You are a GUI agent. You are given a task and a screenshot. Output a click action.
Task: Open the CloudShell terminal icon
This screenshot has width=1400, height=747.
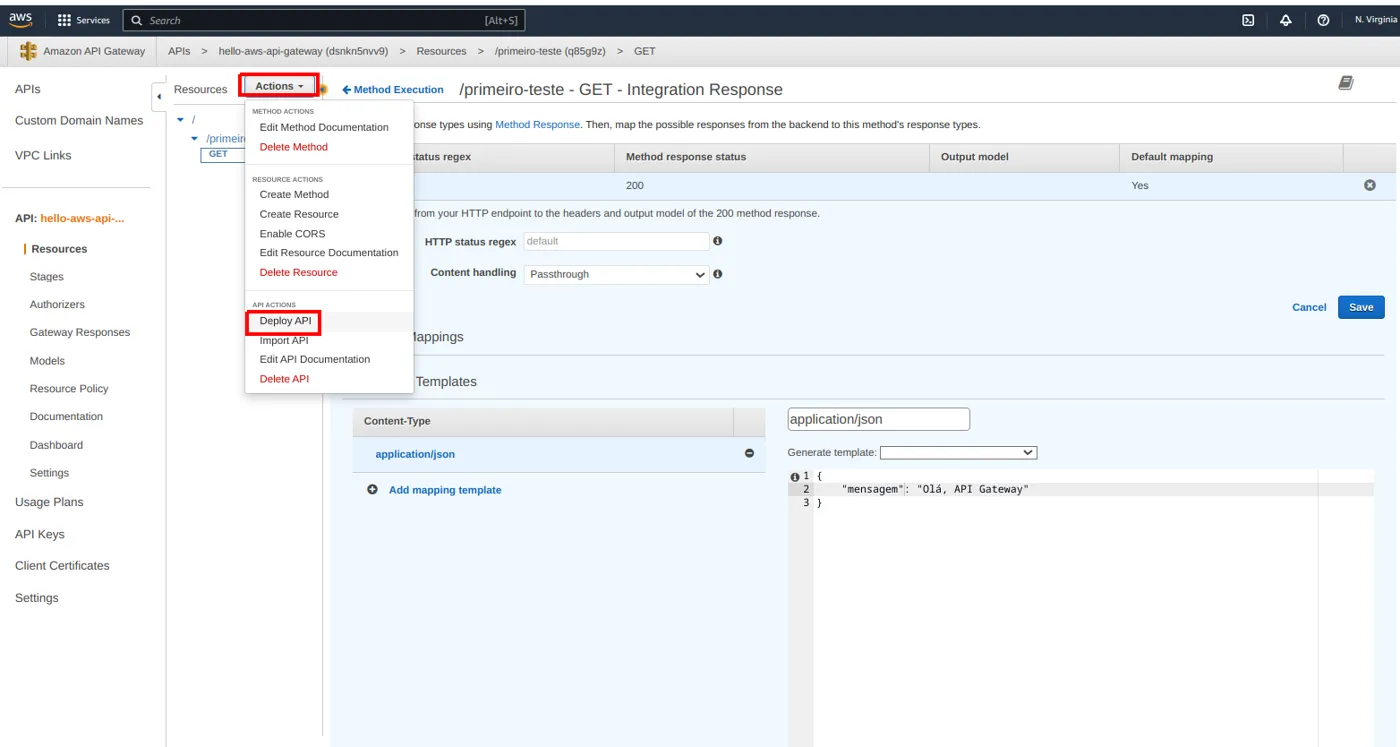1248,20
